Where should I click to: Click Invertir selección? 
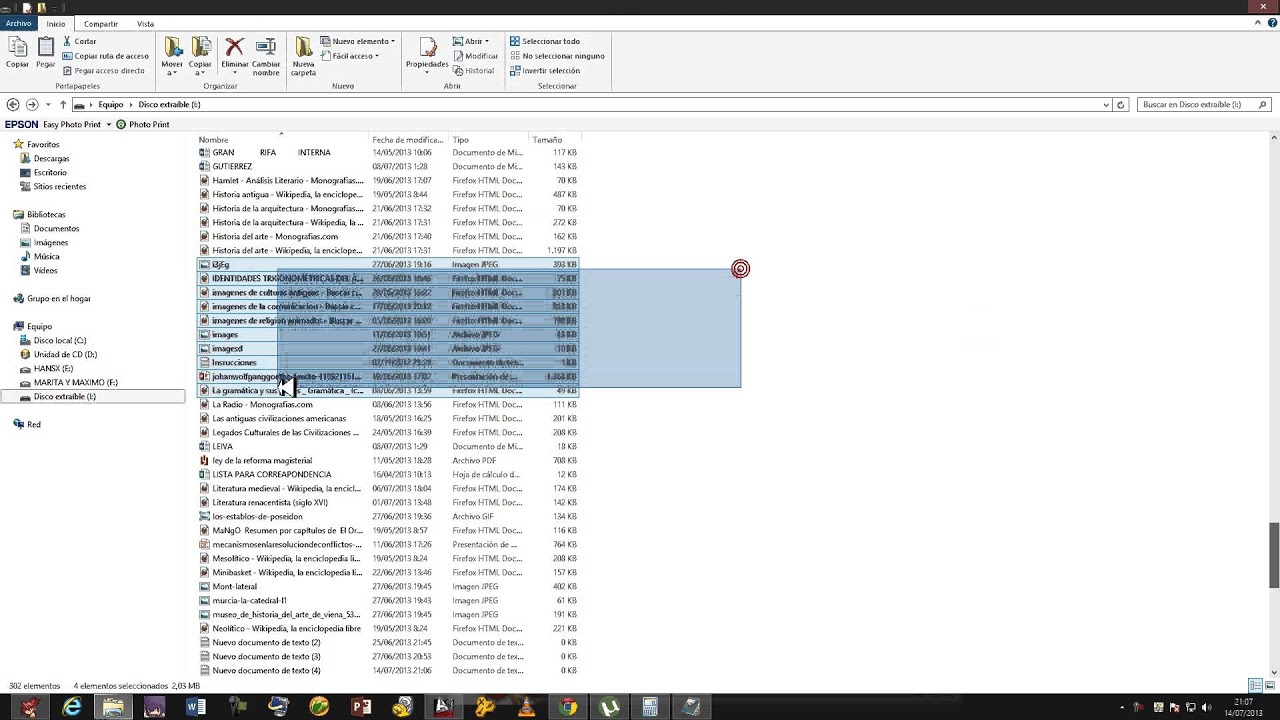coord(545,70)
